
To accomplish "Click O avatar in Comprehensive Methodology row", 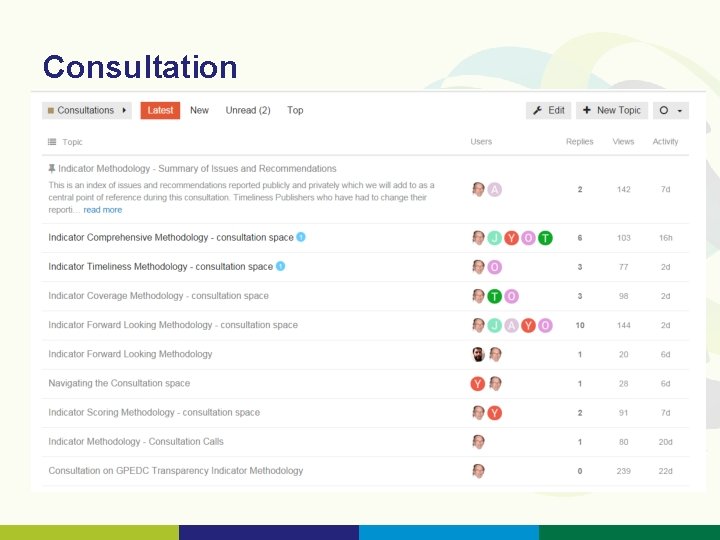I will click(x=529, y=238).
